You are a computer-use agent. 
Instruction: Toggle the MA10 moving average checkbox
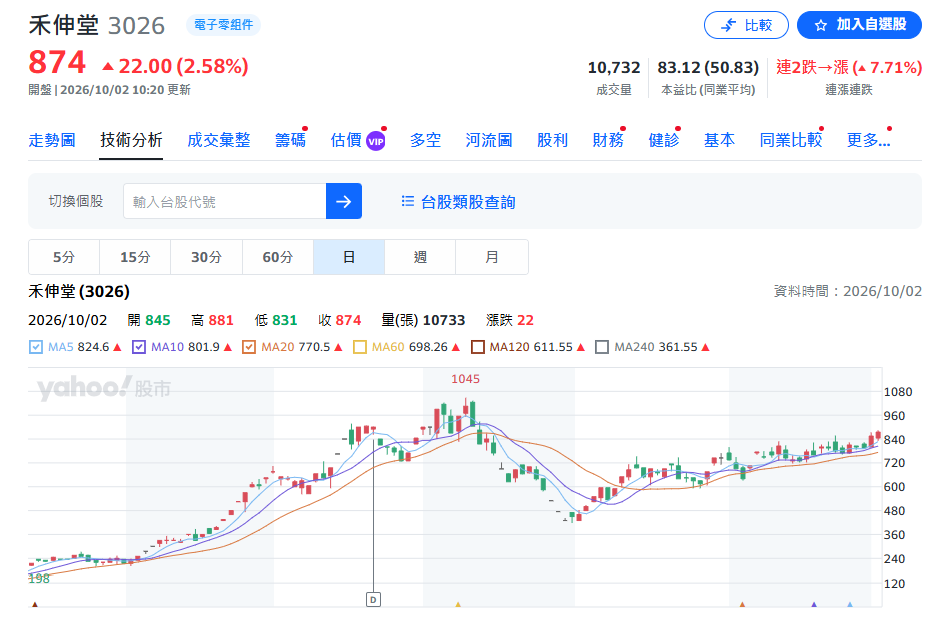click(x=138, y=347)
